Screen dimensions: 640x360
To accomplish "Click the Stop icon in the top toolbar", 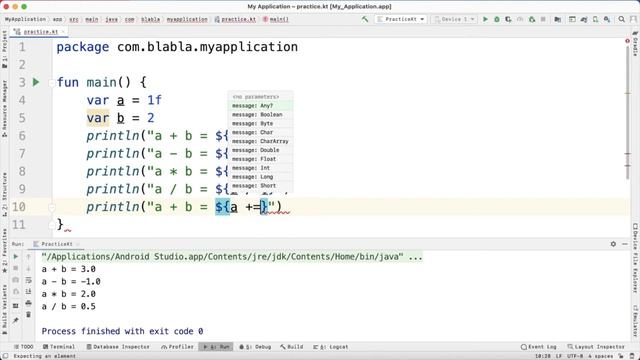I will [543, 19].
